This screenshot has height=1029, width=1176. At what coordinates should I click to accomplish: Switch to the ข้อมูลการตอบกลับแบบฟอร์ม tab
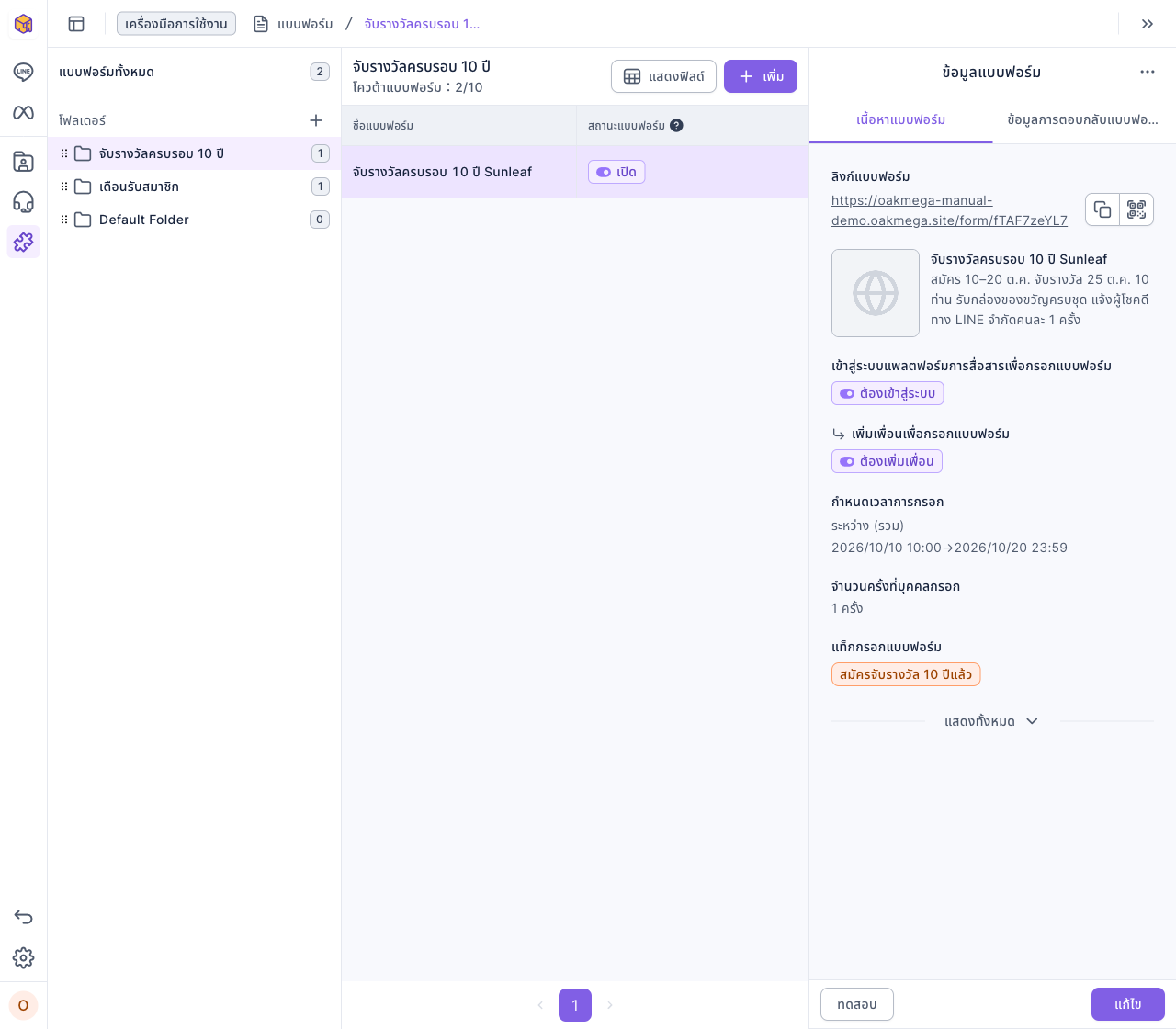(x=1082, y=119)
